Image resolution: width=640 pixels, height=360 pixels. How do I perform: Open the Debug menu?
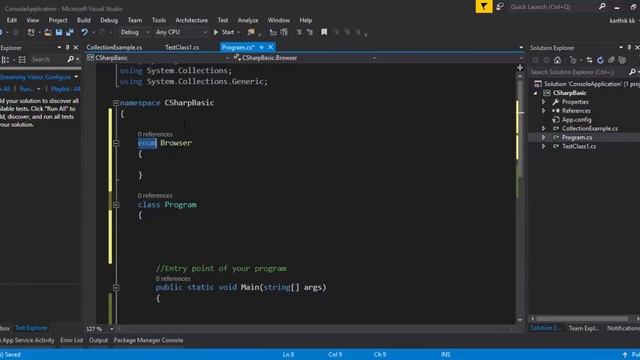(x=109, y=20)
